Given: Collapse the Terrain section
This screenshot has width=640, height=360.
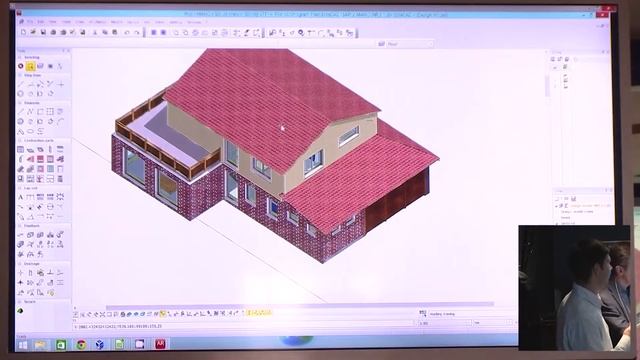Looking at the screenshot, I should click(x=20, y=302).
